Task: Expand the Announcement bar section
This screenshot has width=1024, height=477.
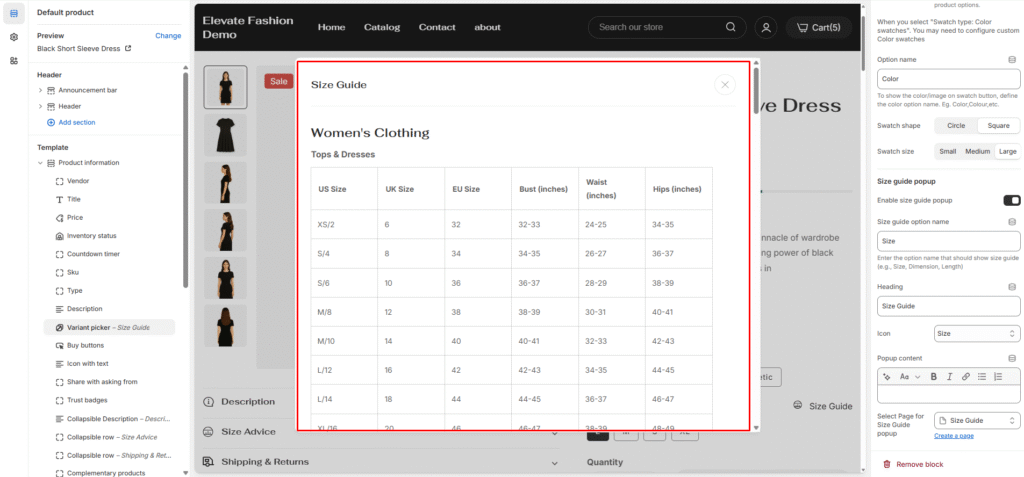Action: (x=40, y=90)
